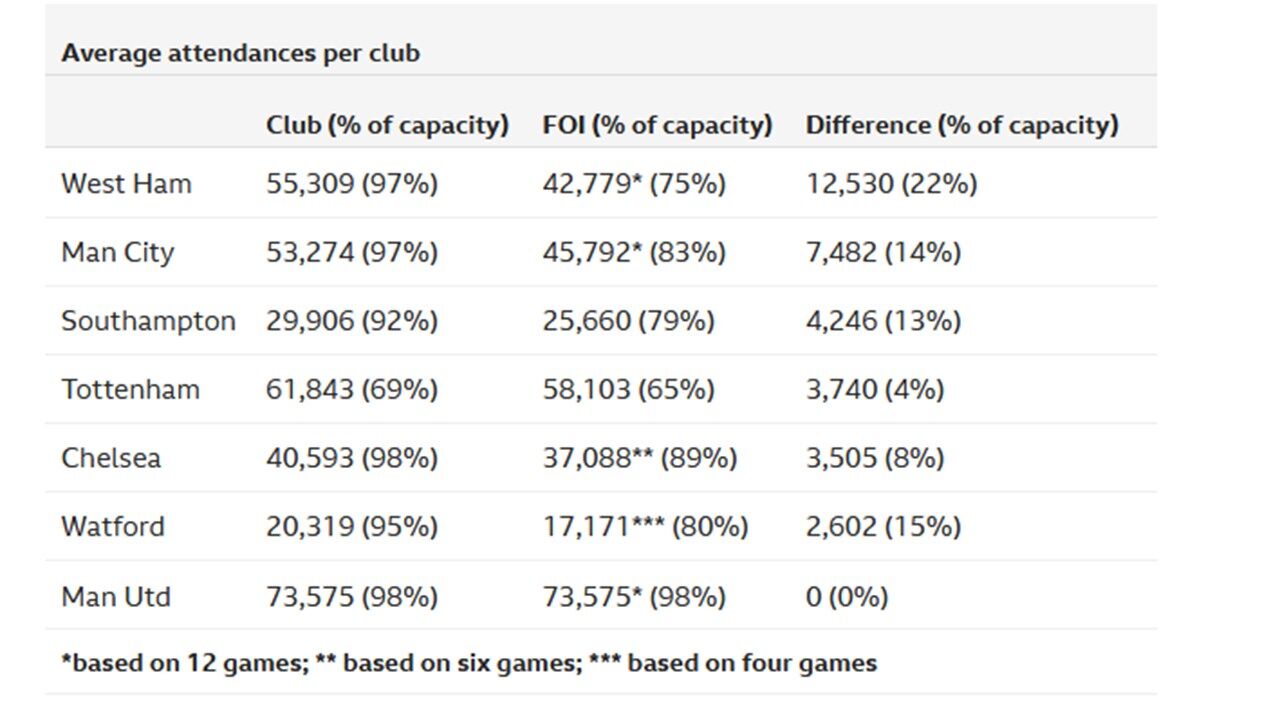1280x720 pixels.
Task: Select the 'Club (% of capacity)' column header
Action: [387, 125]
